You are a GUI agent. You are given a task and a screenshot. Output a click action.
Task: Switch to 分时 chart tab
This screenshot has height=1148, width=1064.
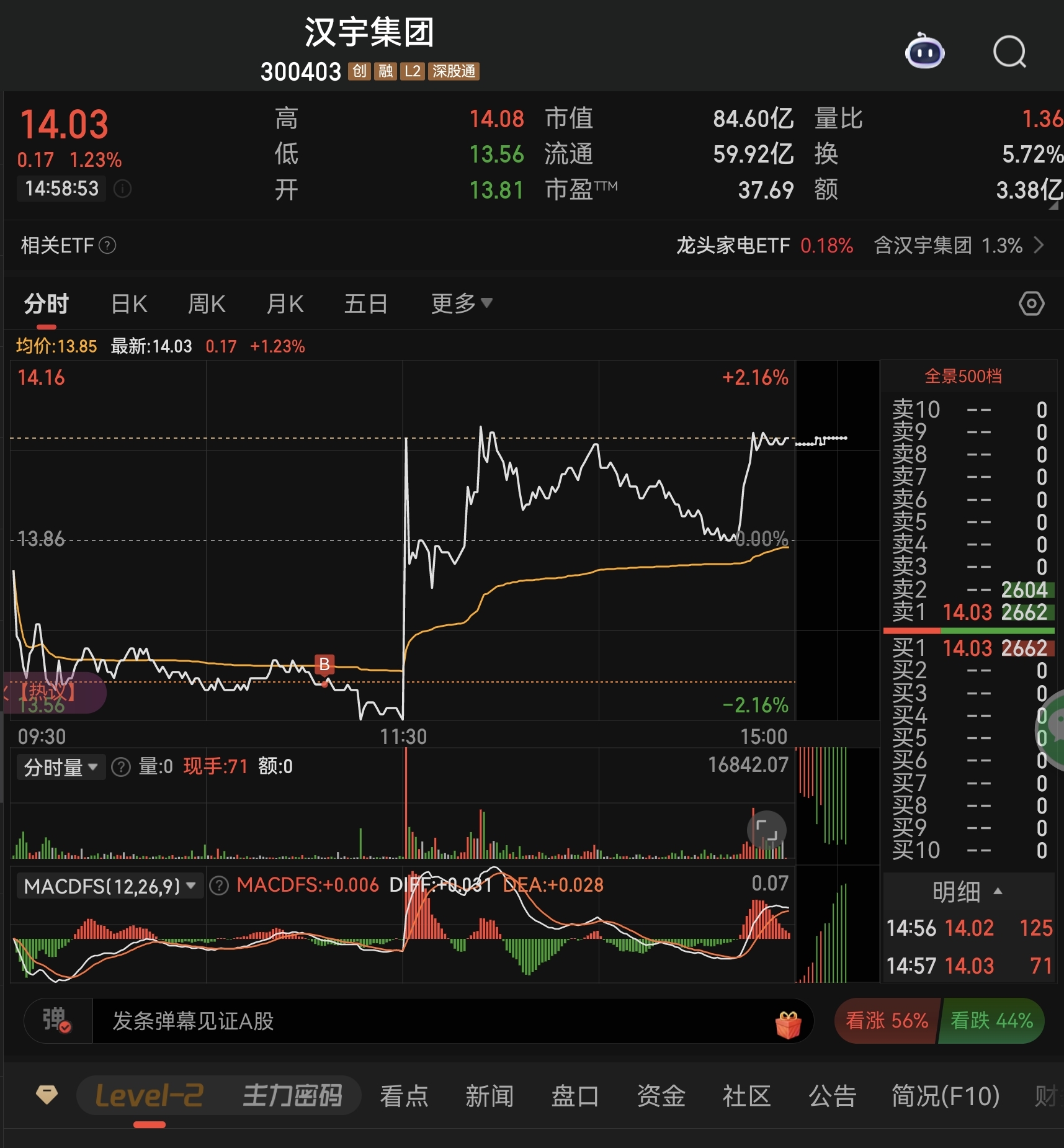(x=47, y=304)
